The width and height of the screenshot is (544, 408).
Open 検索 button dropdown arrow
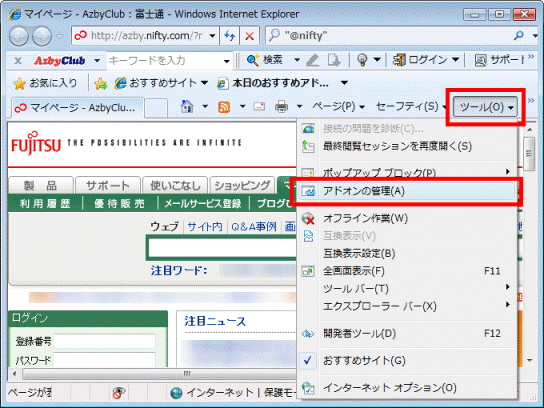pos(297,60)
